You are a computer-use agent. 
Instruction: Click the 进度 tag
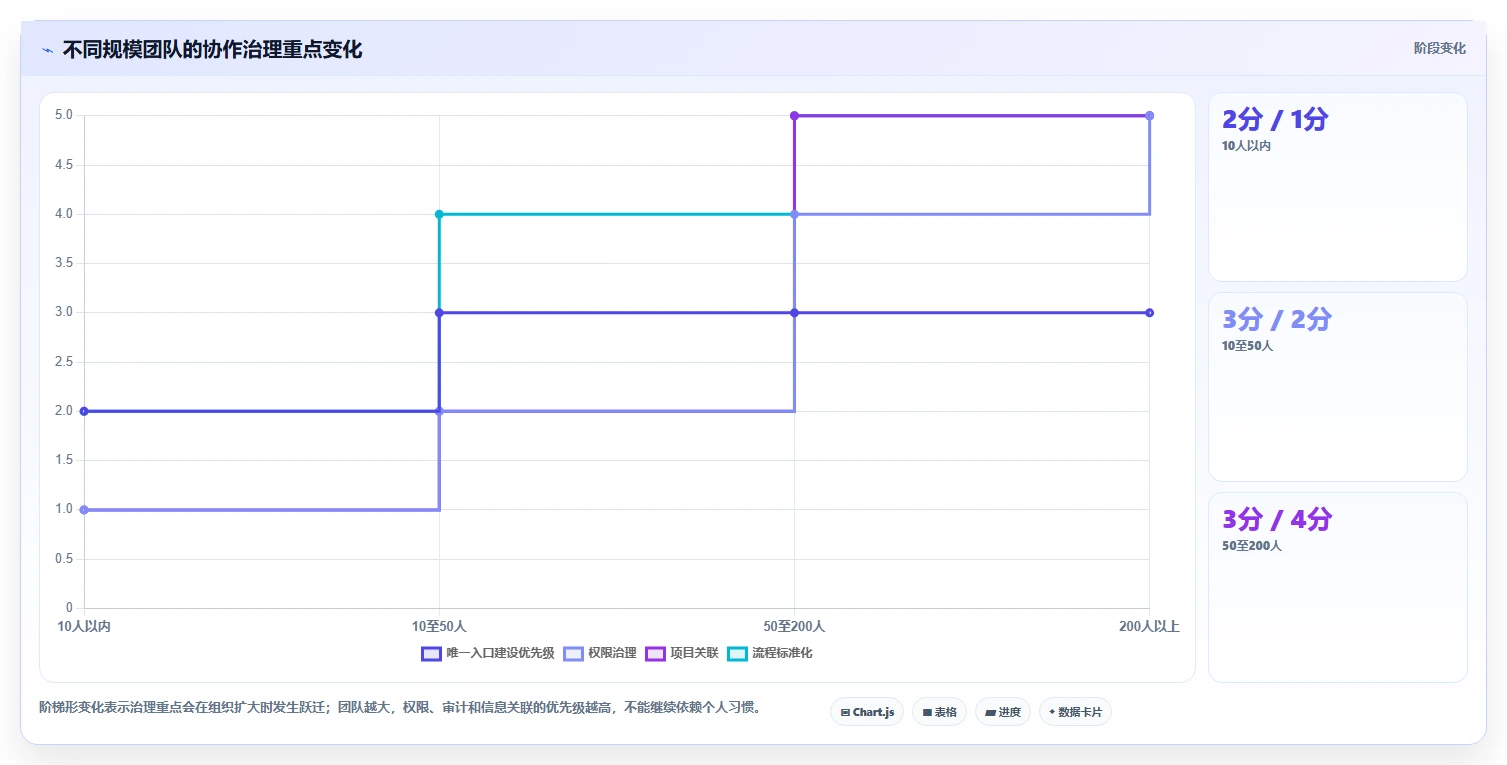point(1002,712)
